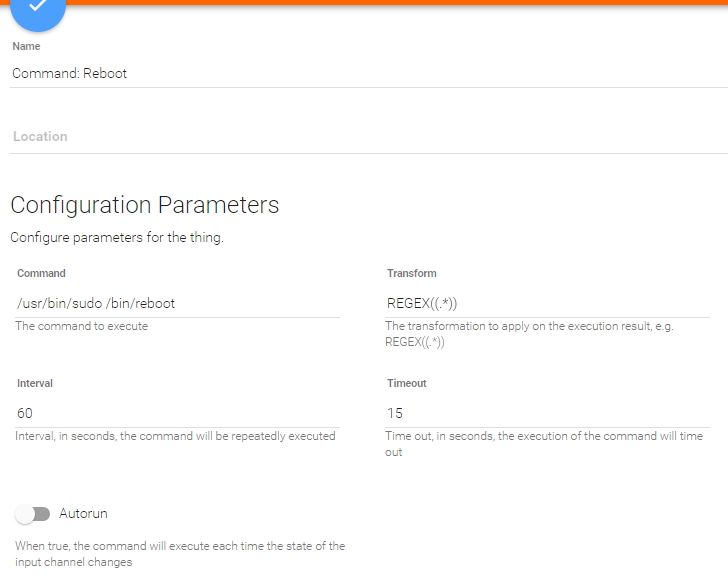Click the Command field with /usr/bin/sudo /bin/reboot

click(178, 303)
